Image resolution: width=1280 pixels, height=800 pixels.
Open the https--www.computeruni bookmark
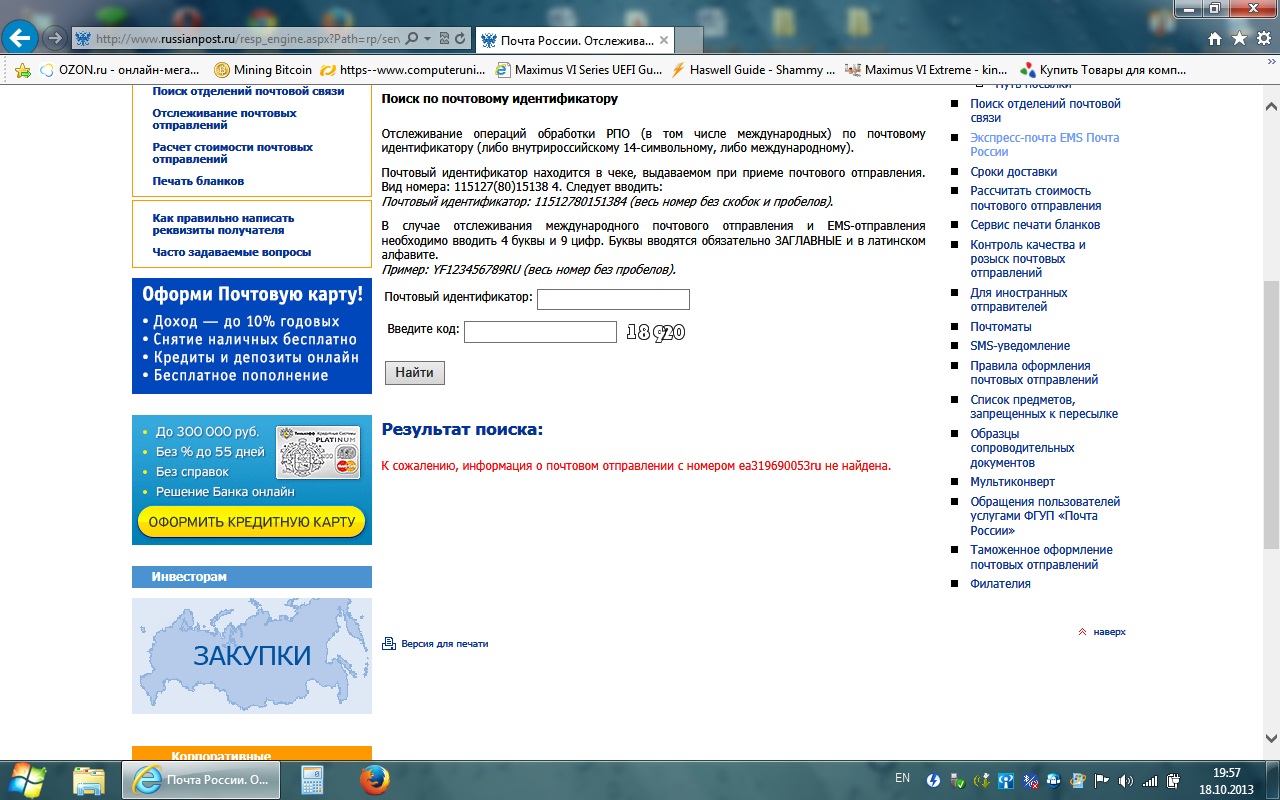click(404, 70)
